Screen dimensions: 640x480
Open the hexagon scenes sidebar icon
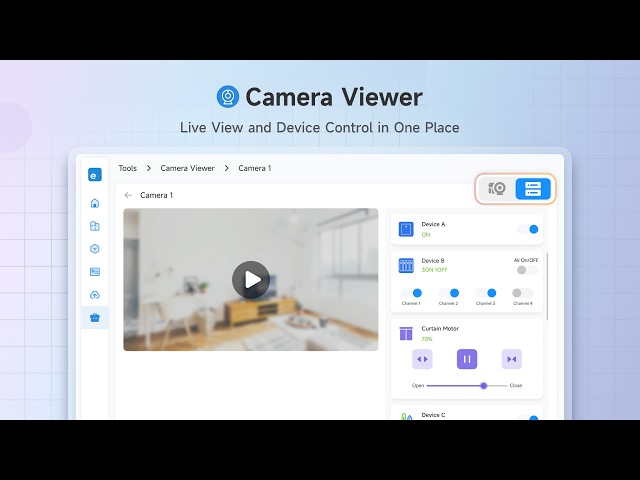[95, 249]
